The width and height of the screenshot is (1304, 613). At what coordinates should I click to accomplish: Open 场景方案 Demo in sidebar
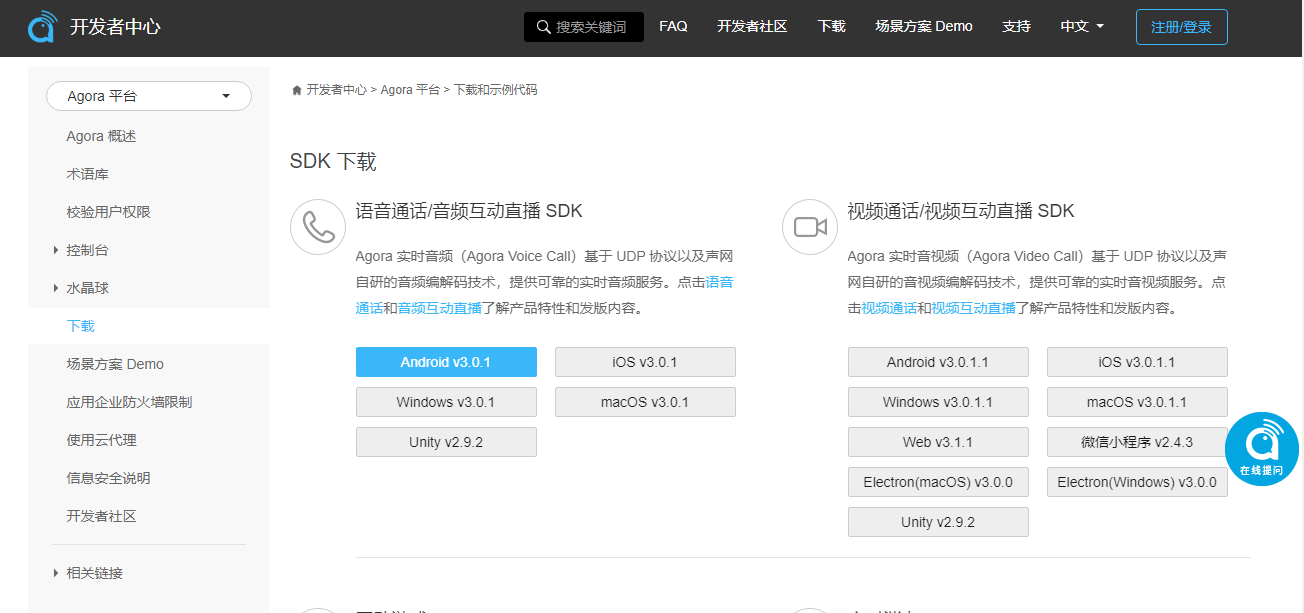coord(115,364)
